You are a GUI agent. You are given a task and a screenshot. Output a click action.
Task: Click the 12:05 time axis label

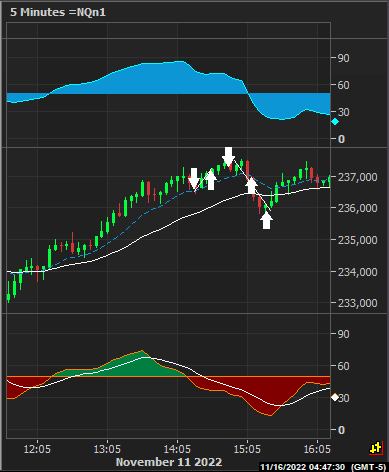click(x=37, y=449)
